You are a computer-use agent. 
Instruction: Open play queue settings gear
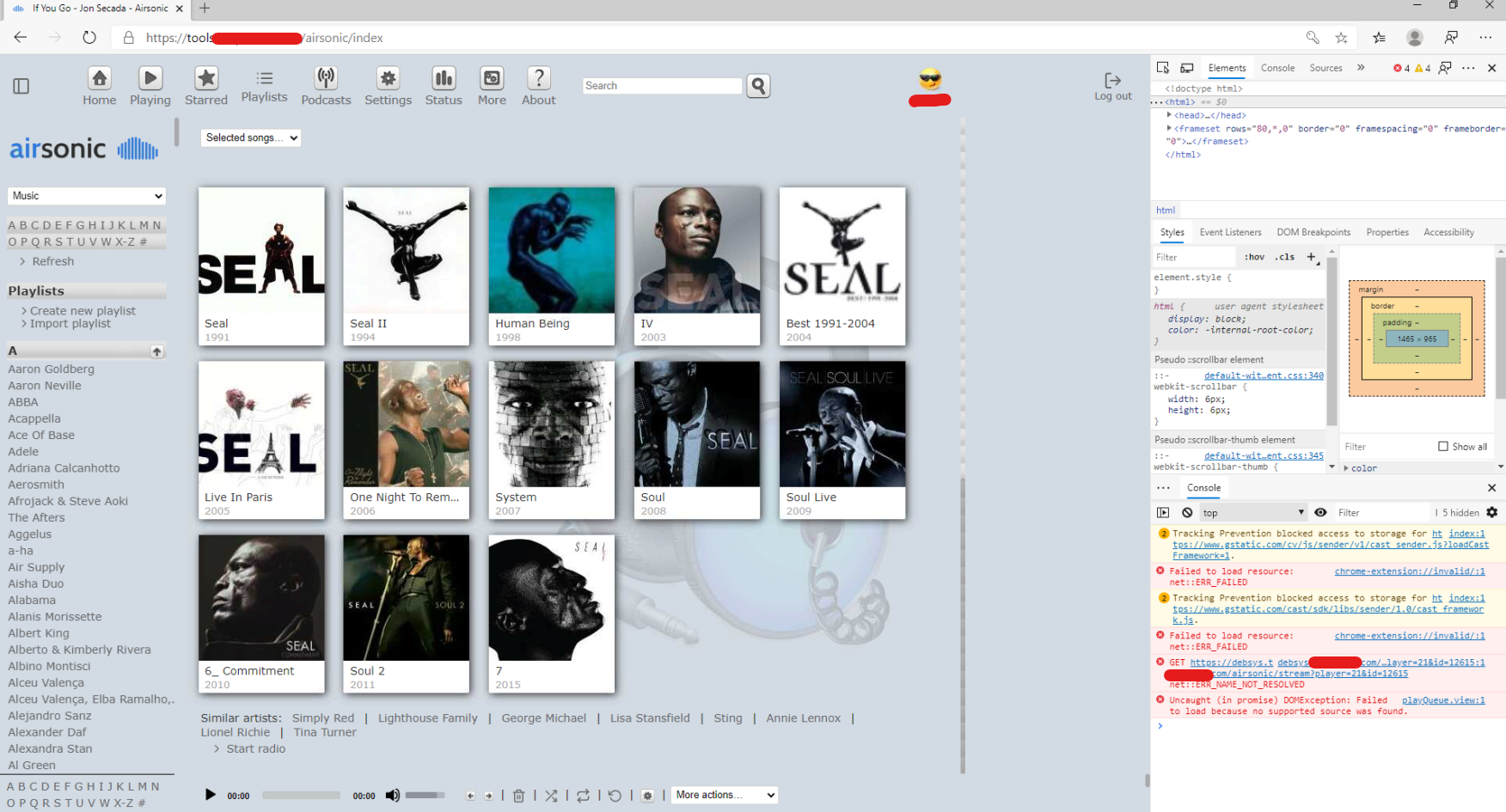click(648, 796)
